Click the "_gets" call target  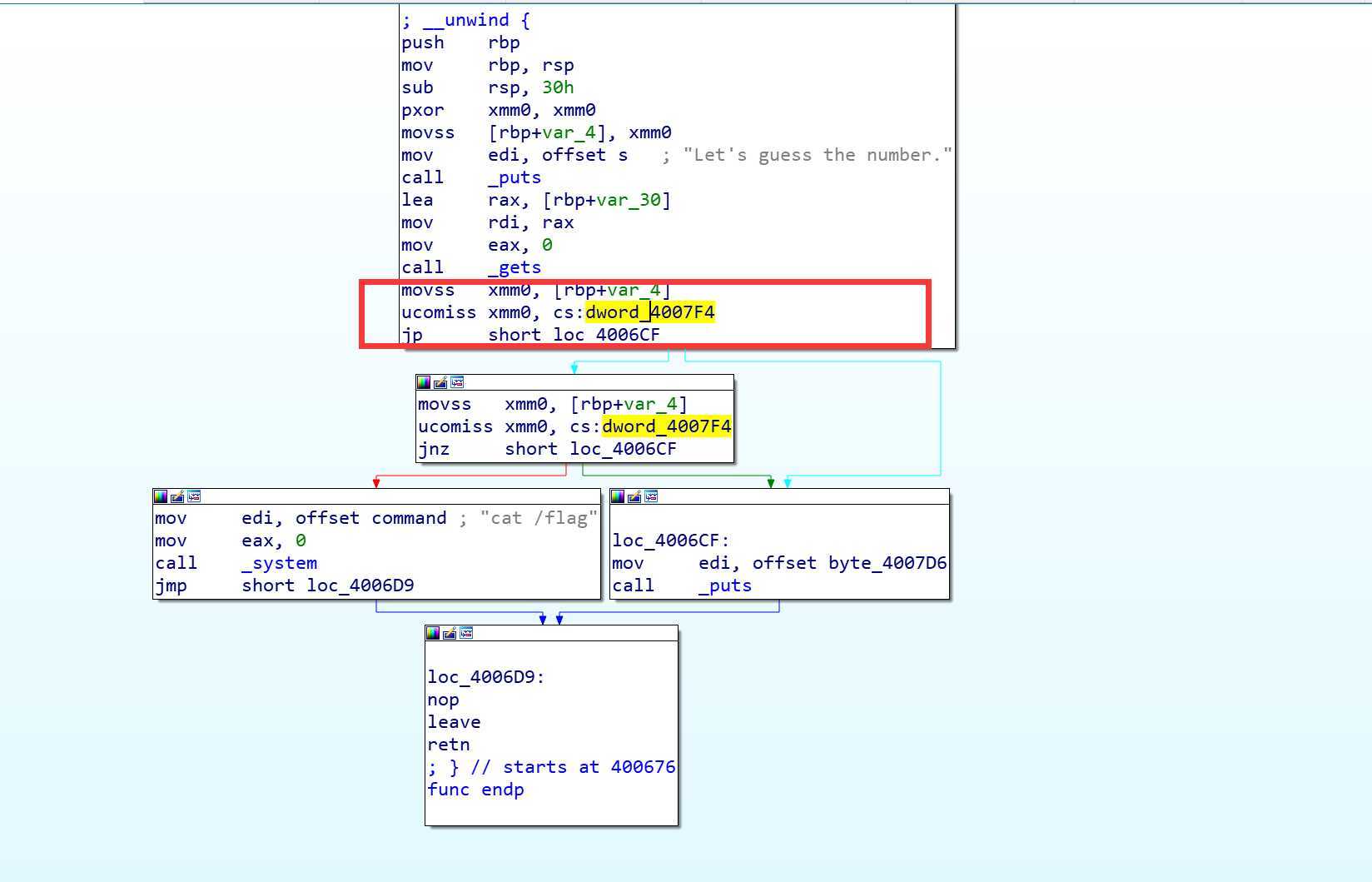[x=514, y=267]
